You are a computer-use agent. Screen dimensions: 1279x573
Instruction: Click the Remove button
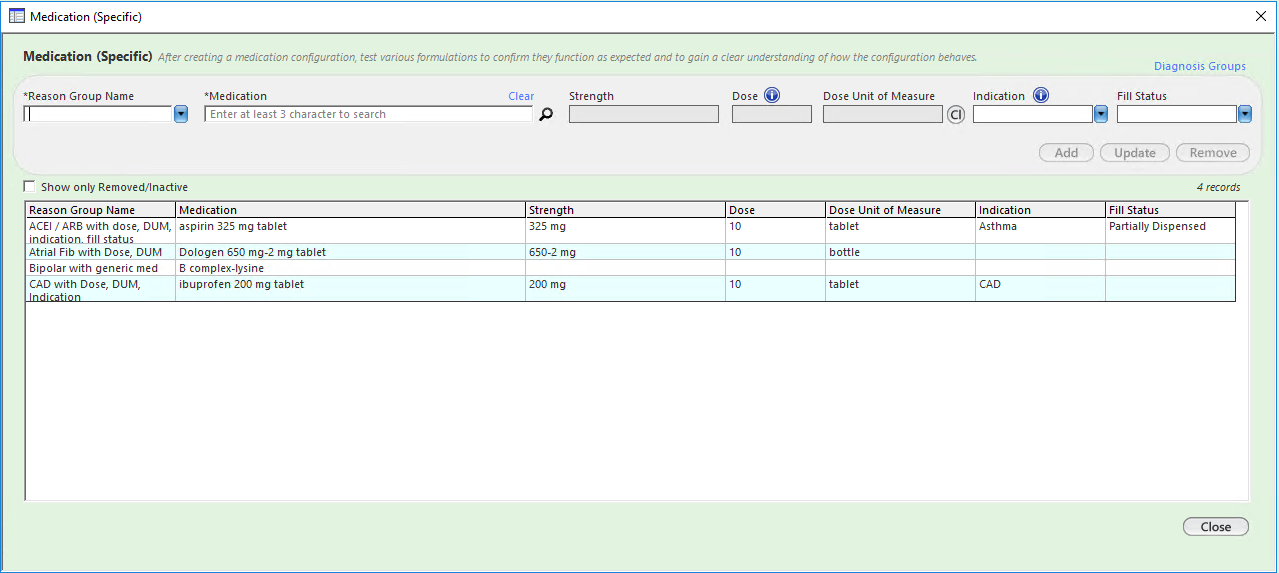(1213, 153)
